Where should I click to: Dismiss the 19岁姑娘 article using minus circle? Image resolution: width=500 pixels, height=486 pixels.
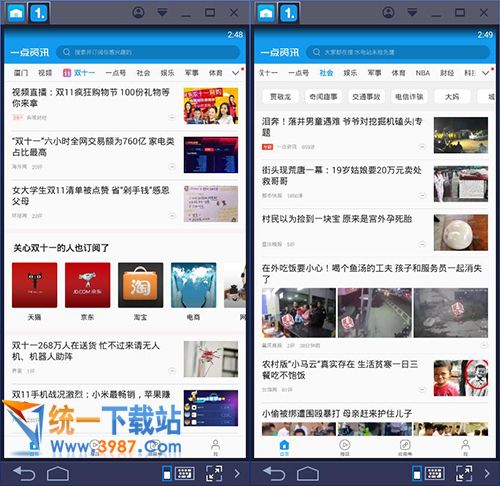pyautogui.click(x=422, y=195)
